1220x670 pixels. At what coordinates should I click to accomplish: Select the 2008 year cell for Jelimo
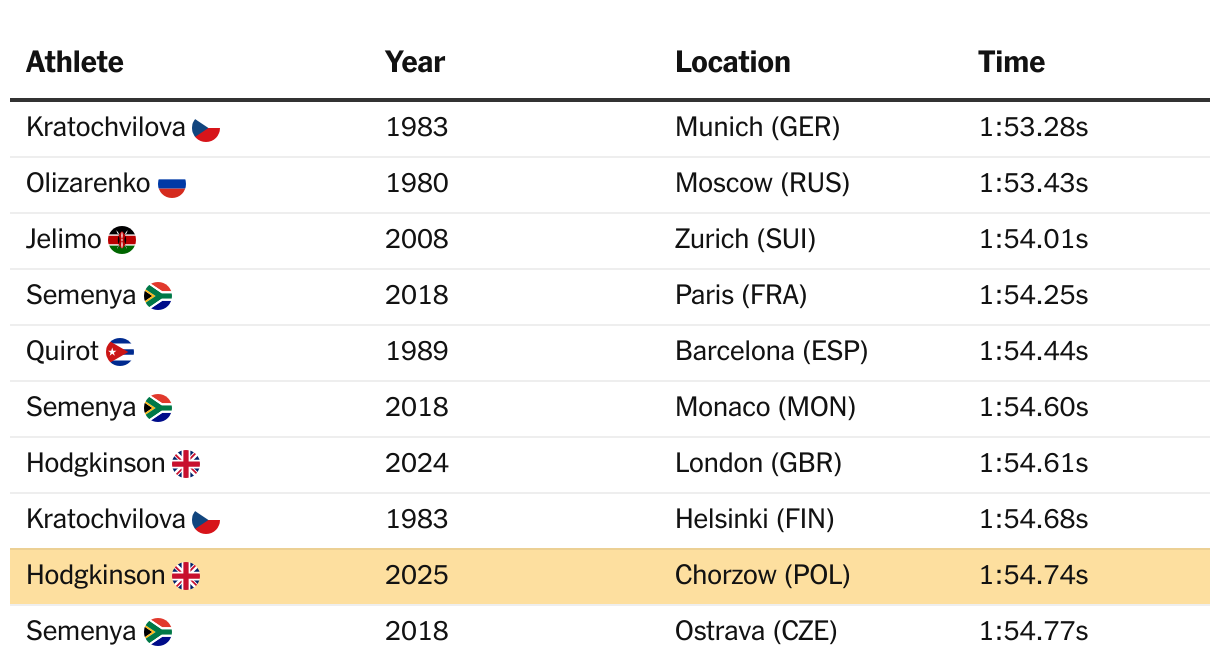click(x=417, y=240)
